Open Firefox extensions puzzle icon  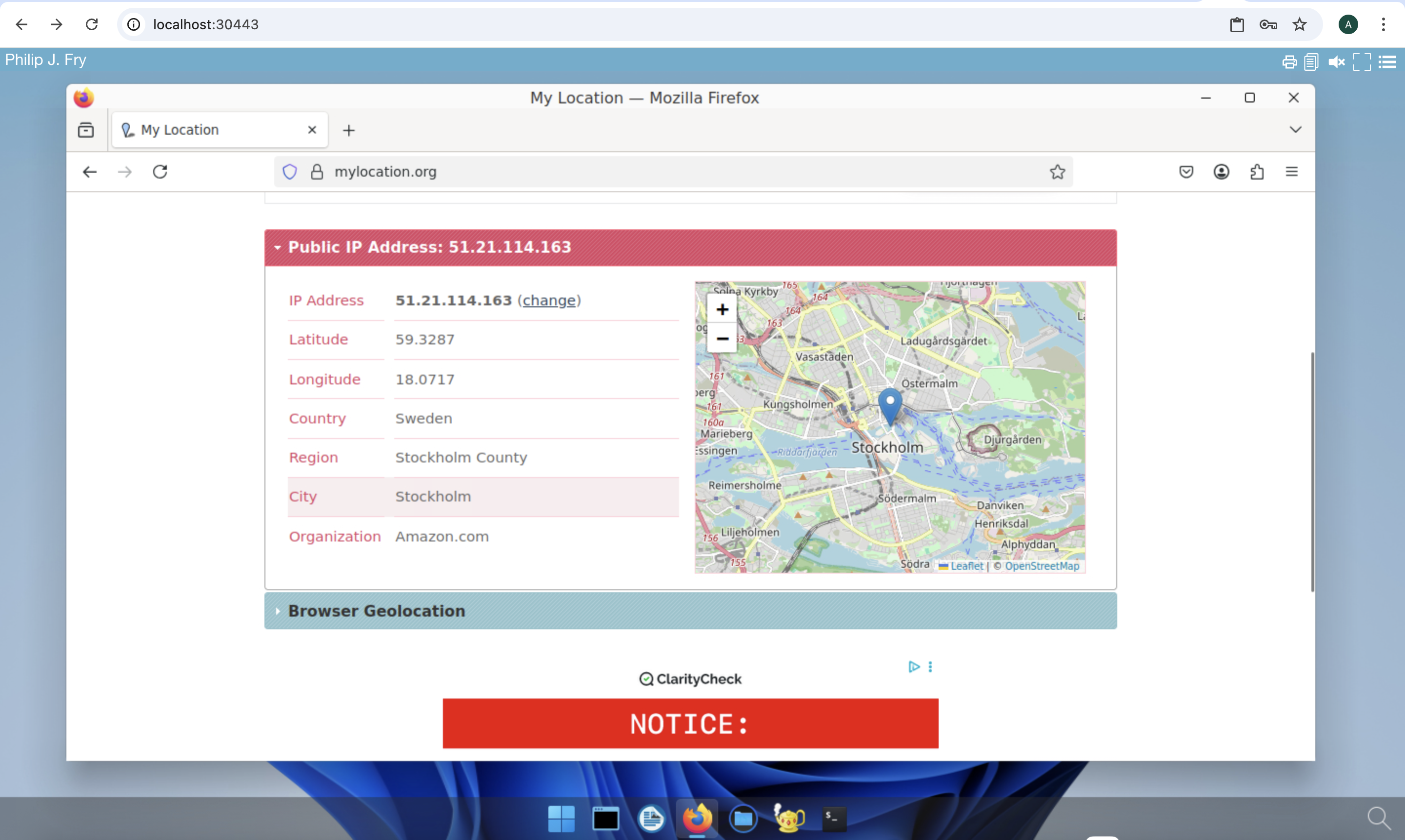coord(1257,172)
